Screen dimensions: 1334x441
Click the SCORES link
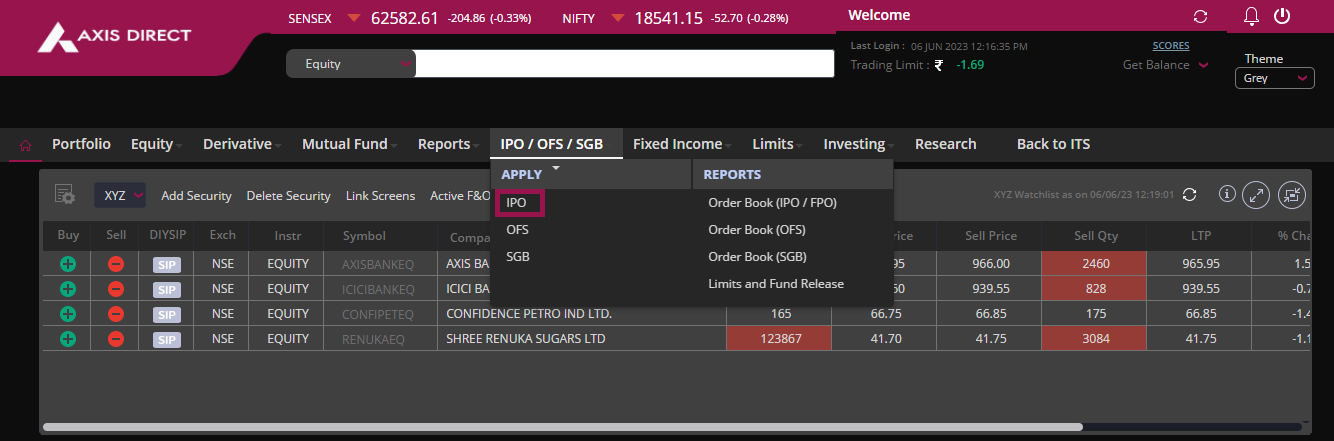[1170, 46]
